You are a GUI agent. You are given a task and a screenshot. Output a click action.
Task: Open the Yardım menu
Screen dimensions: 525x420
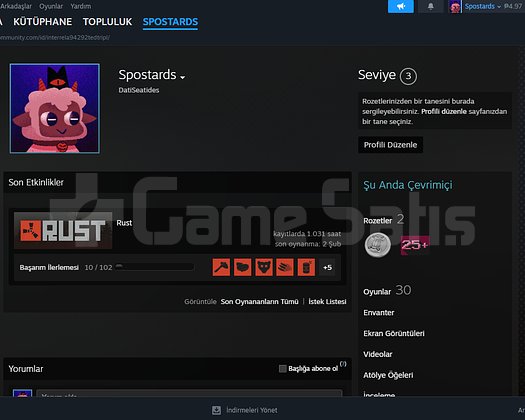click(81, 6)
